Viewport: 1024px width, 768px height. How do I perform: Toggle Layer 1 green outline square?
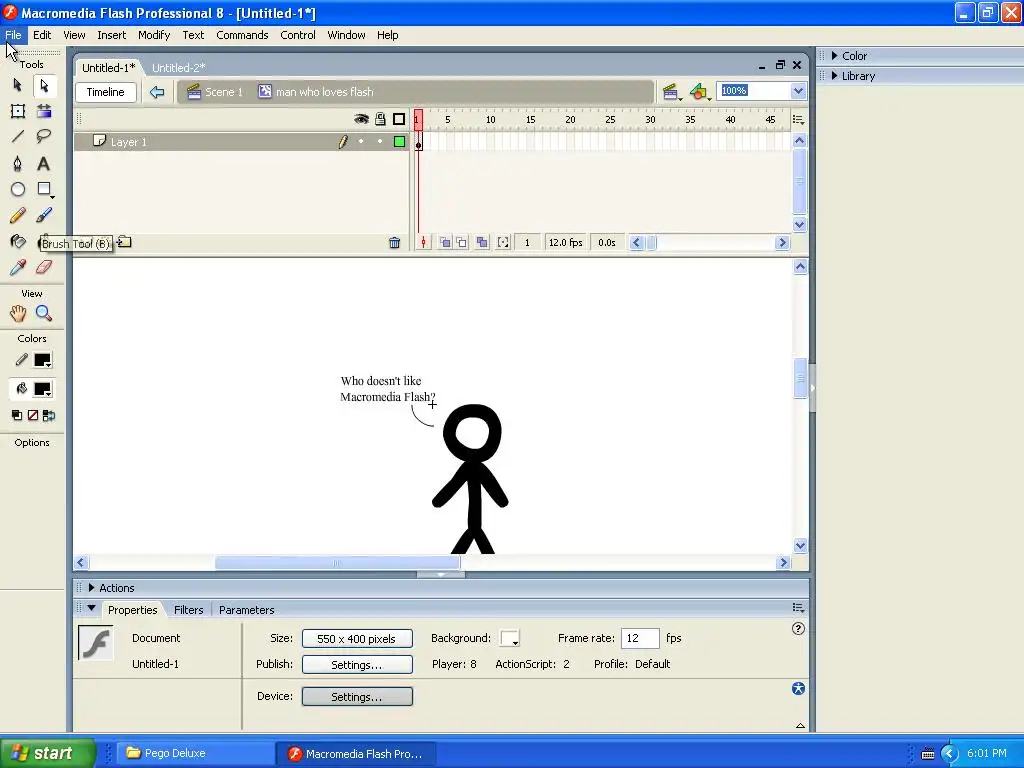pos(399,142)
